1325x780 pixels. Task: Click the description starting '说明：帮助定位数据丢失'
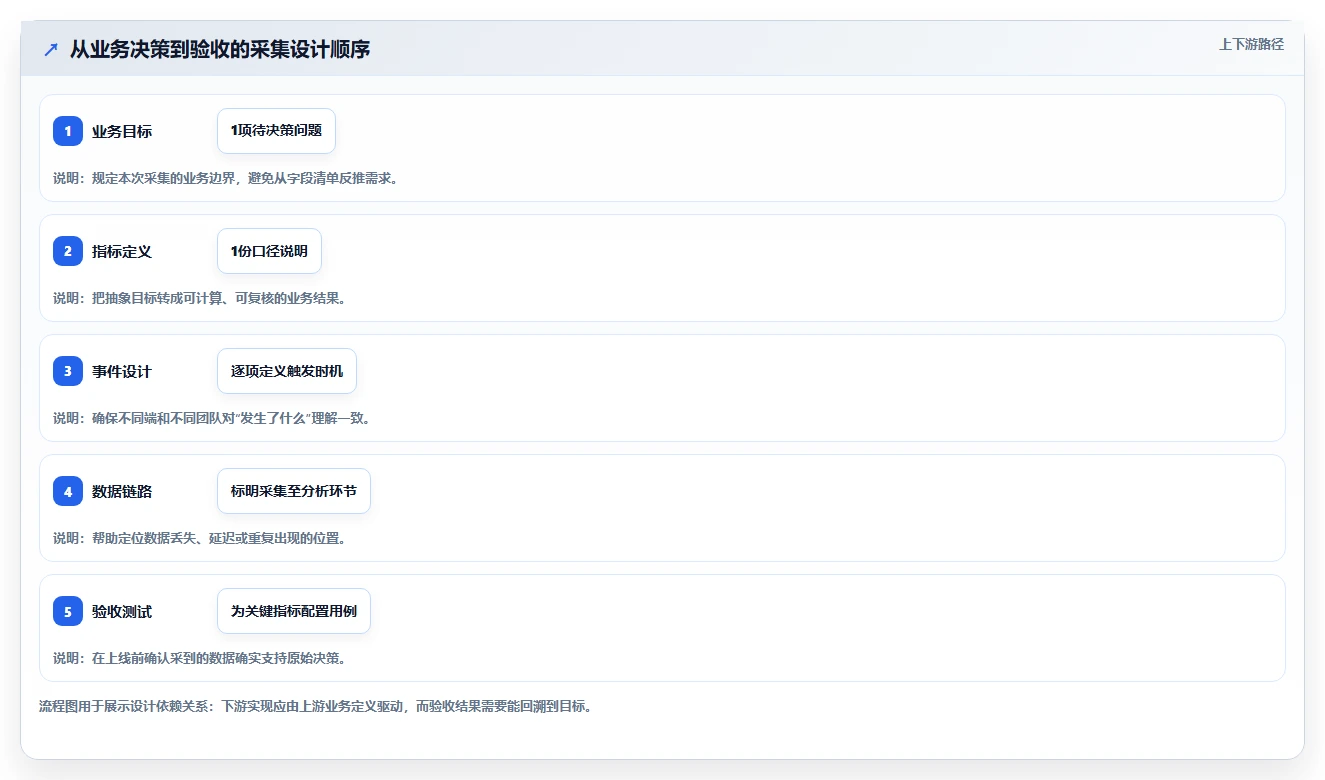pos(200,538)
